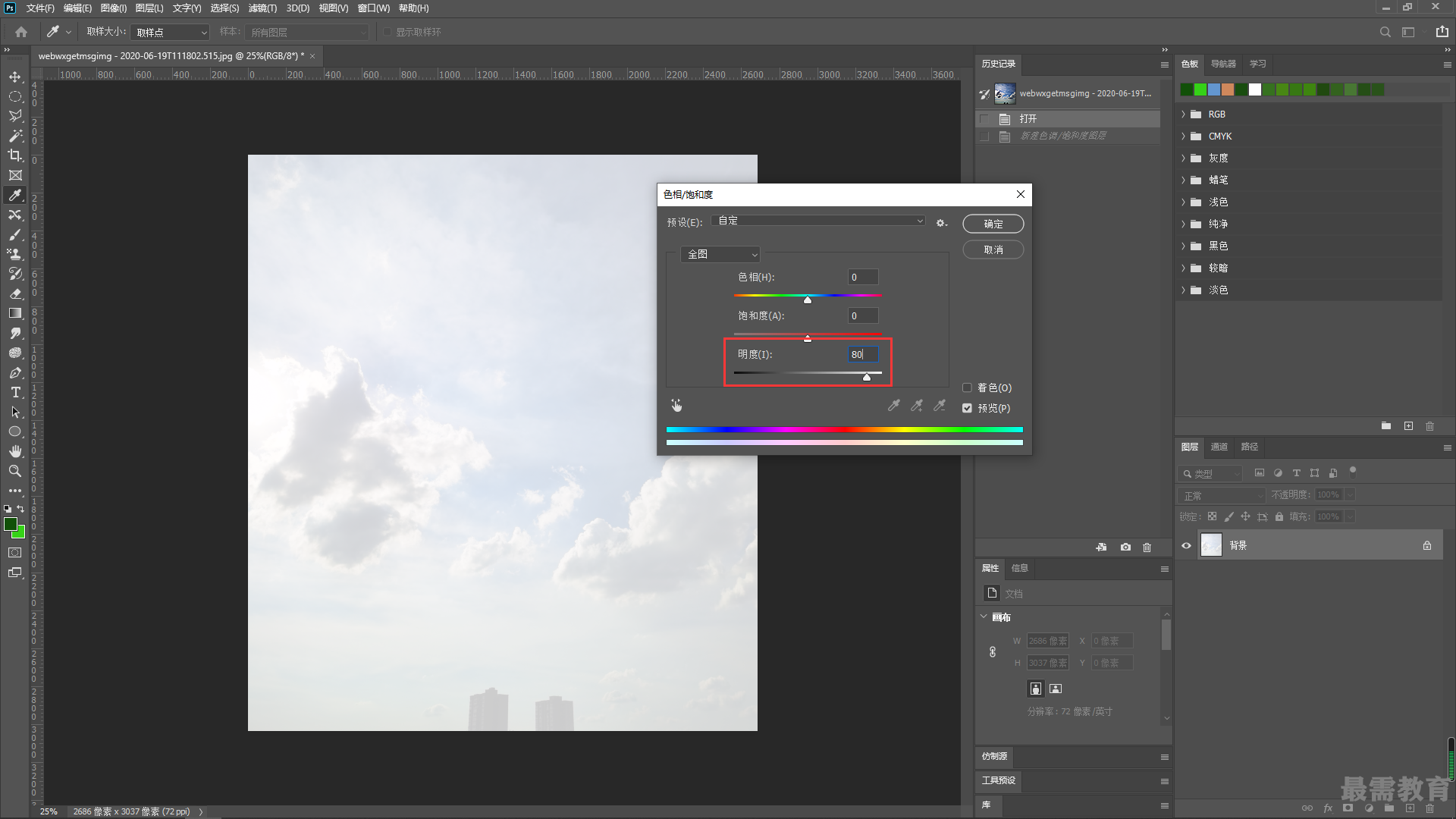The width and height of the screenshot is (1456, 819).
Task: Expand the 浅色 swatch folder
Action: click(1183, 202)
